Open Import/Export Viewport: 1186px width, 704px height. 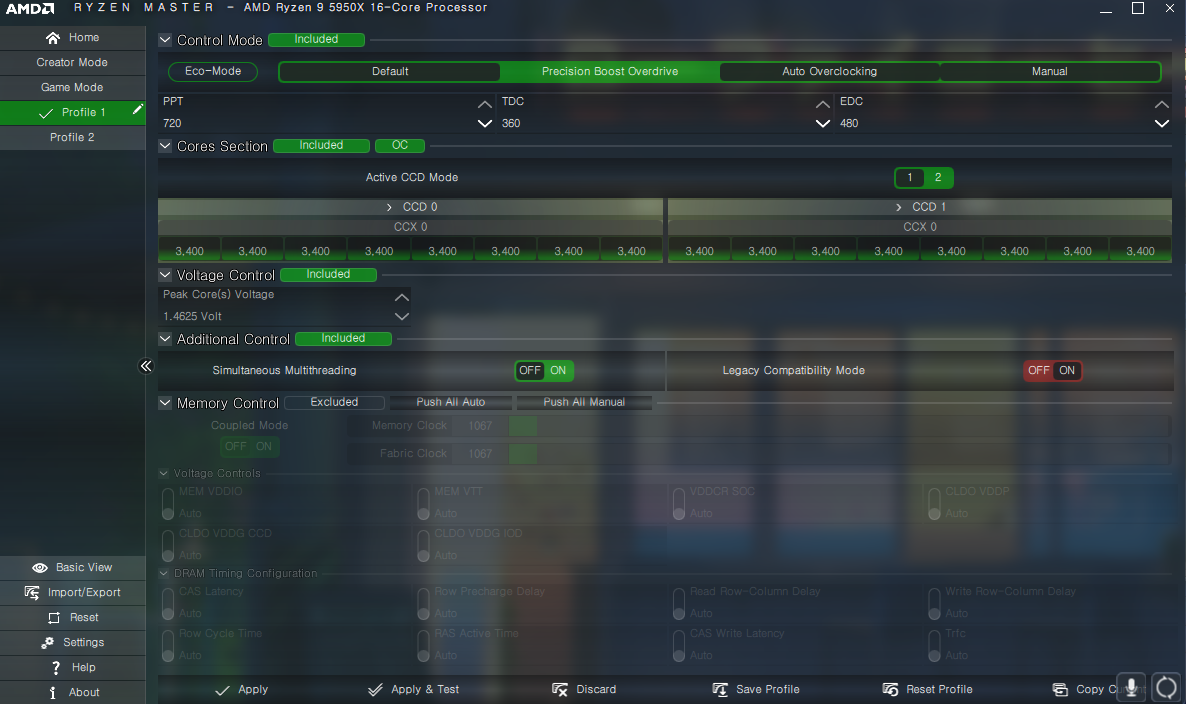click(73, 592)
